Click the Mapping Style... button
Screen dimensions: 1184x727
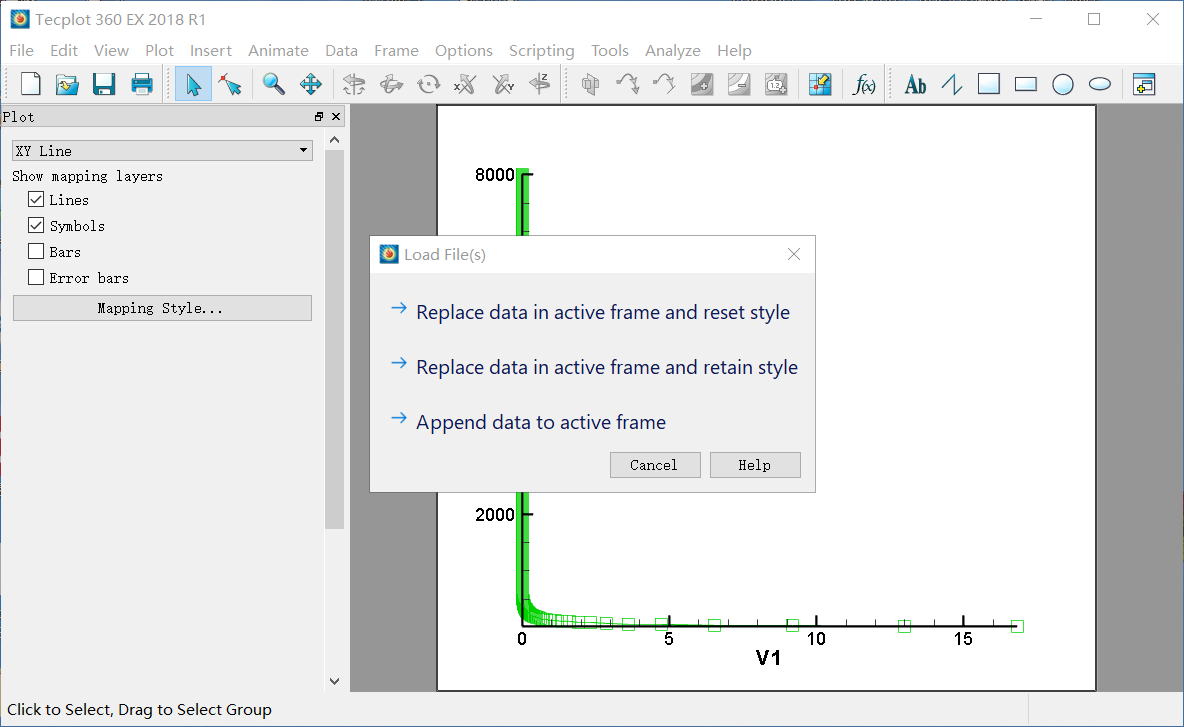[x=162, y=308]
